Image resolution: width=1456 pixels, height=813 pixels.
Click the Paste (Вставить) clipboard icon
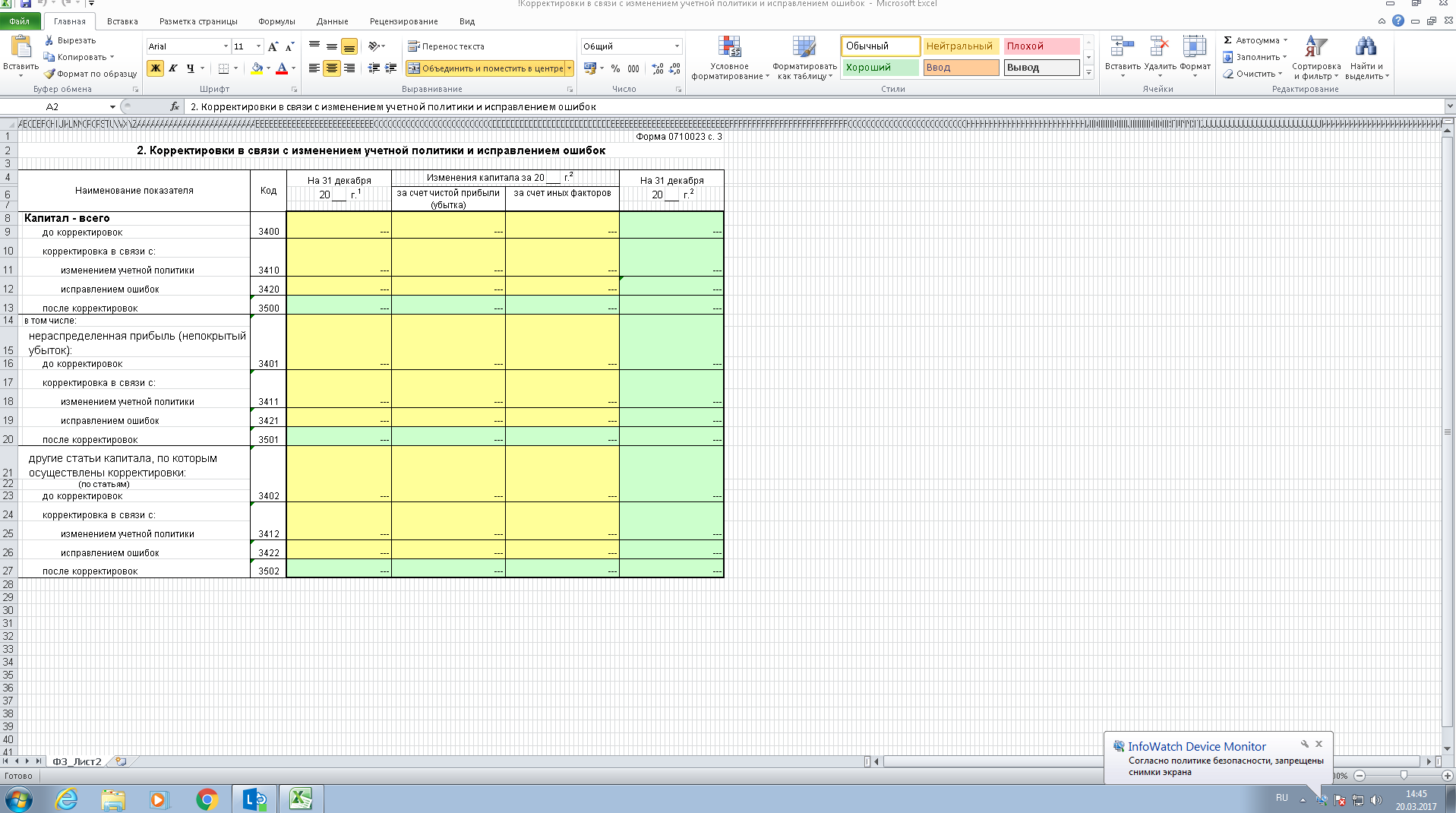(21, 47)
